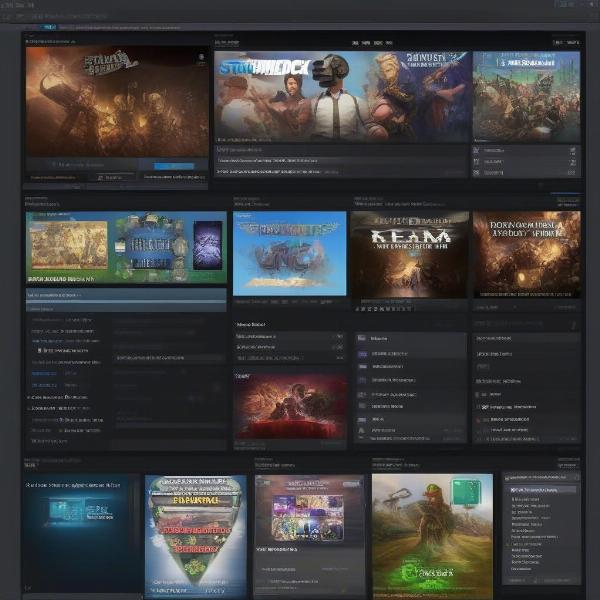Open the banner with the helmeted man in tie
Image resolution: width=600 pixels, height=600 pixels.
(x=342, y=97)
